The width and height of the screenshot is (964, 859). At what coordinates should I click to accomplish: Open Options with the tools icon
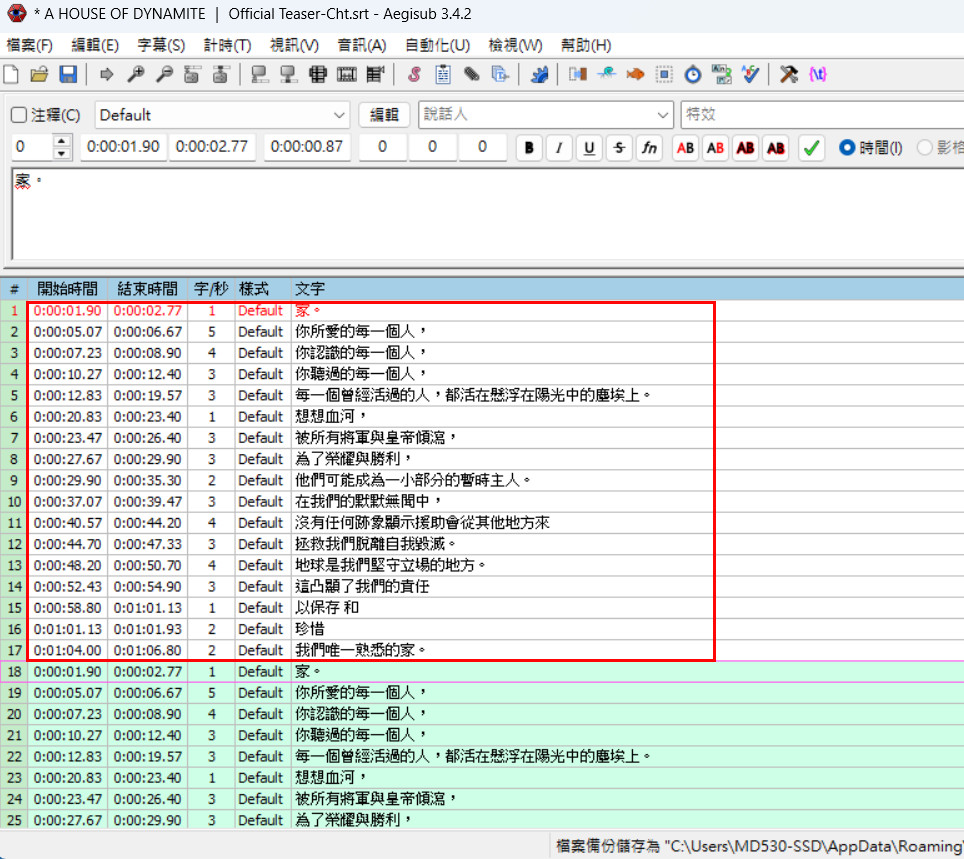789,74
